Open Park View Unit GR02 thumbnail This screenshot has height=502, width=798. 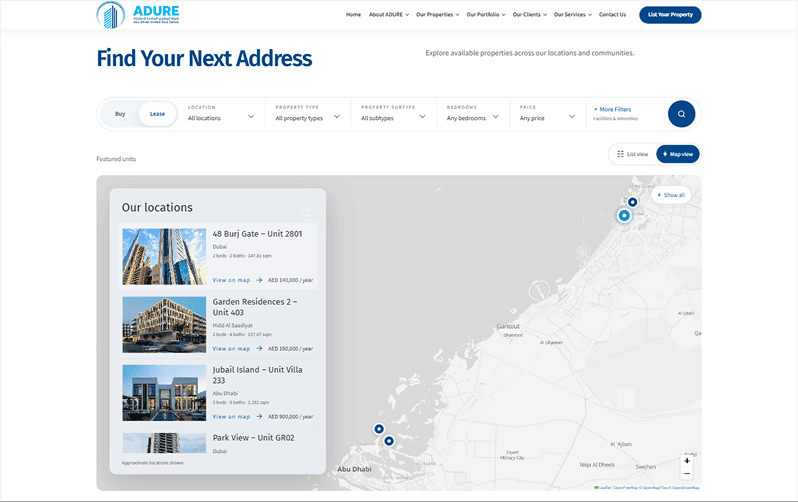click(164, 443)
